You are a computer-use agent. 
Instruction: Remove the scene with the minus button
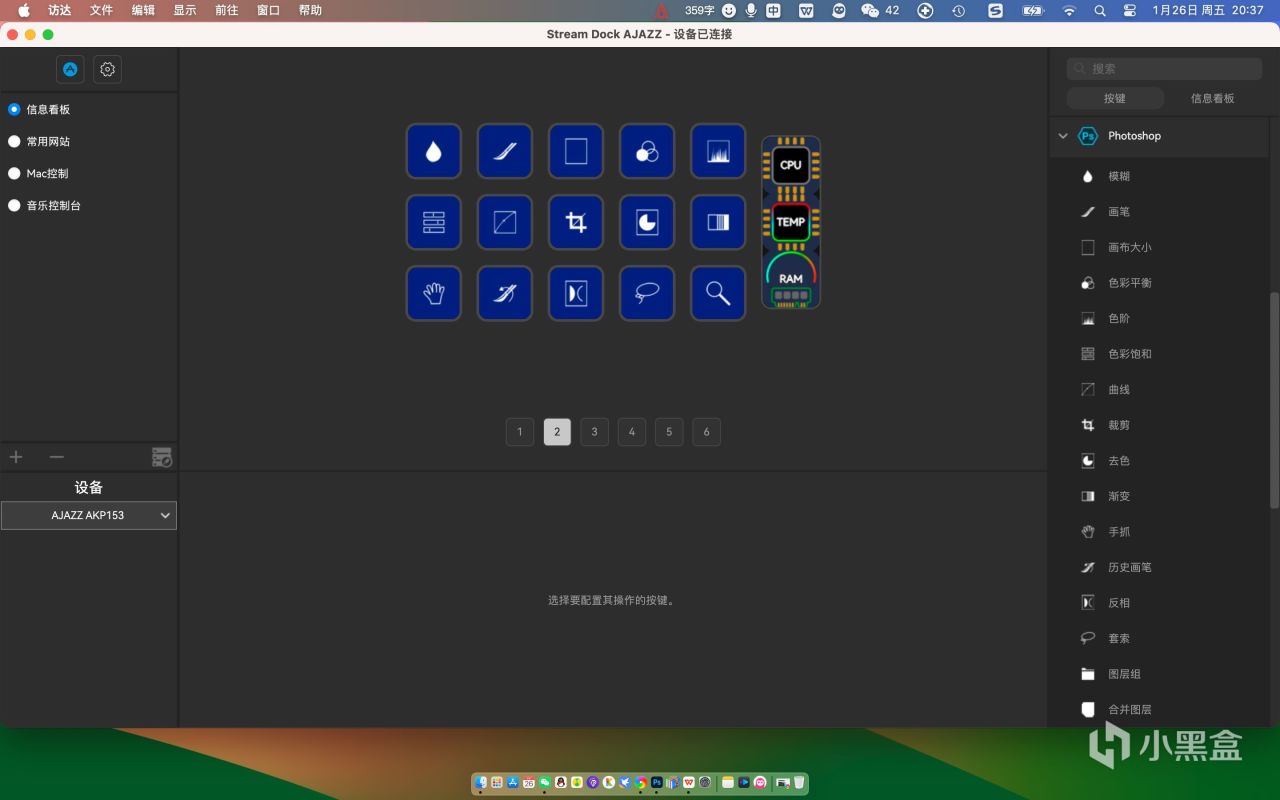coord(57,457)
